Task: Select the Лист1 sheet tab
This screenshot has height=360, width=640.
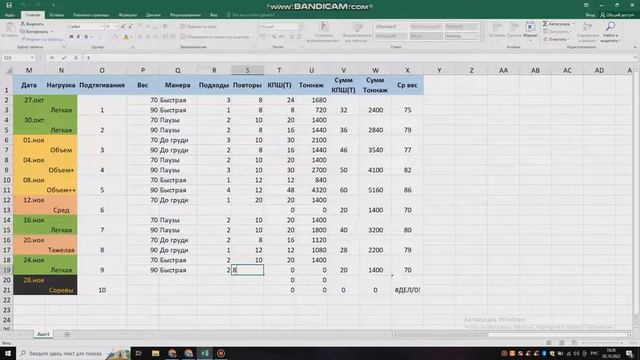Action: tap(43, 334)
